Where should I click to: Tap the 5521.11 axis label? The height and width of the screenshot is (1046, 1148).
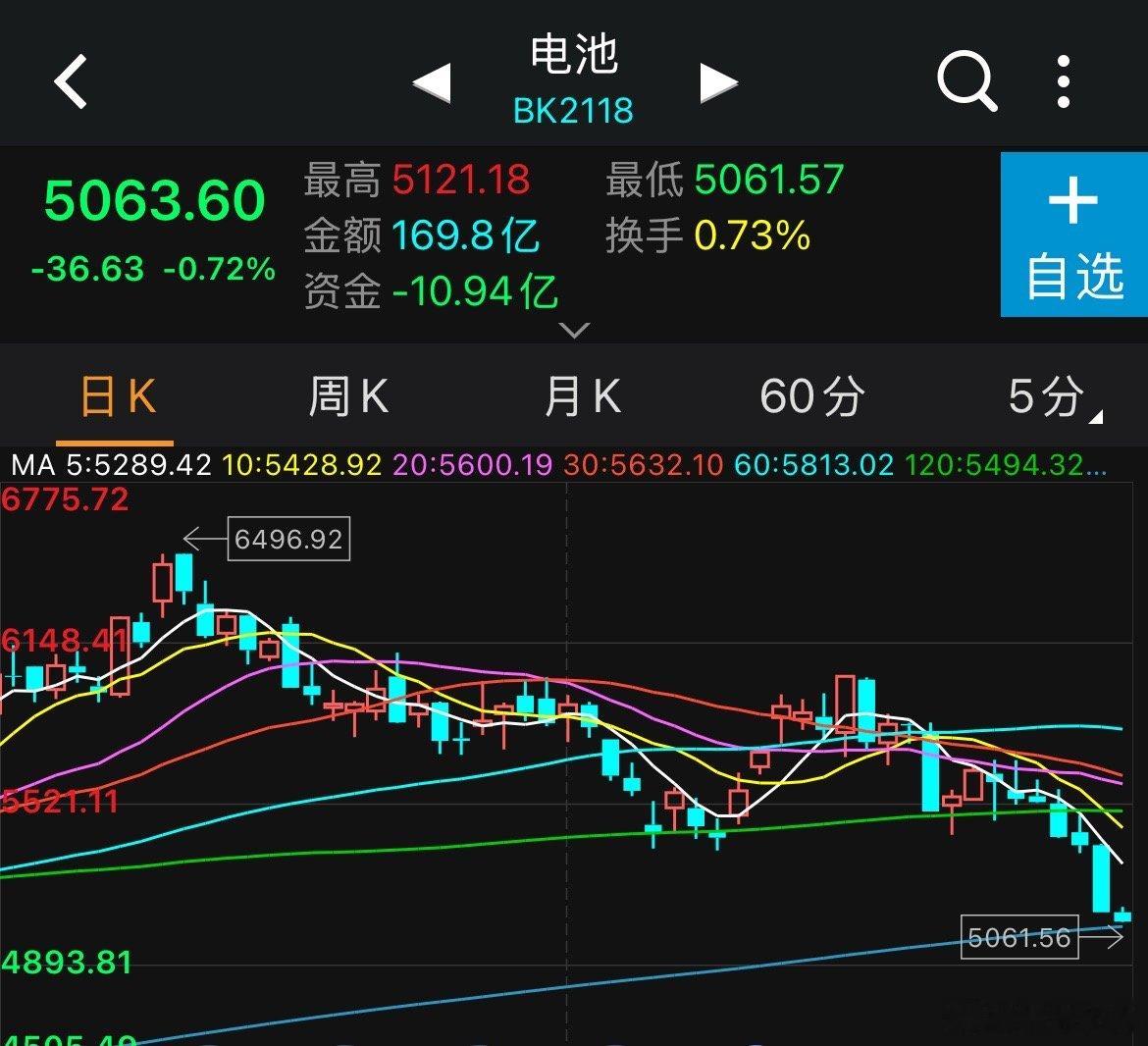point(60,803)
